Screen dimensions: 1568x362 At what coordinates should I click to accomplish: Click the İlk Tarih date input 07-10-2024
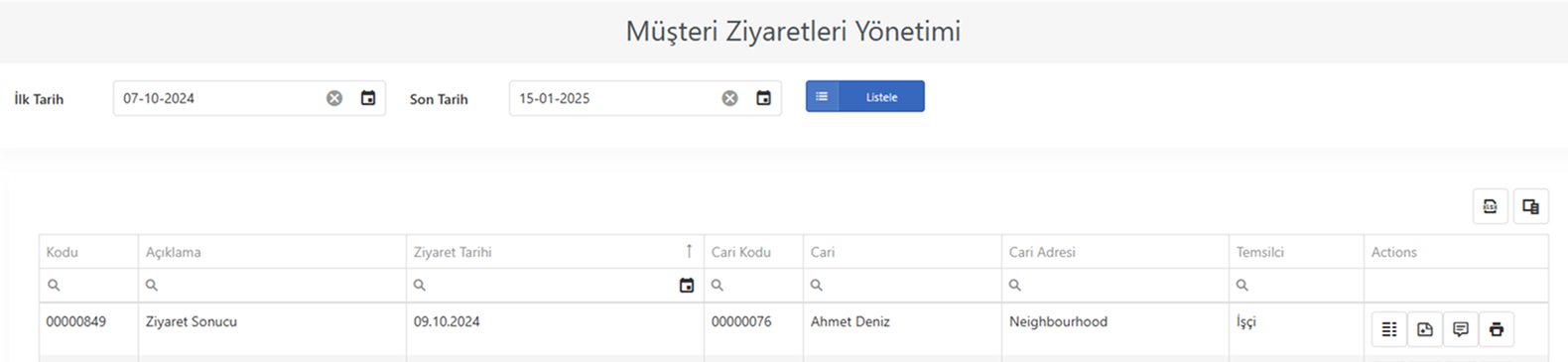pos(218,98)
